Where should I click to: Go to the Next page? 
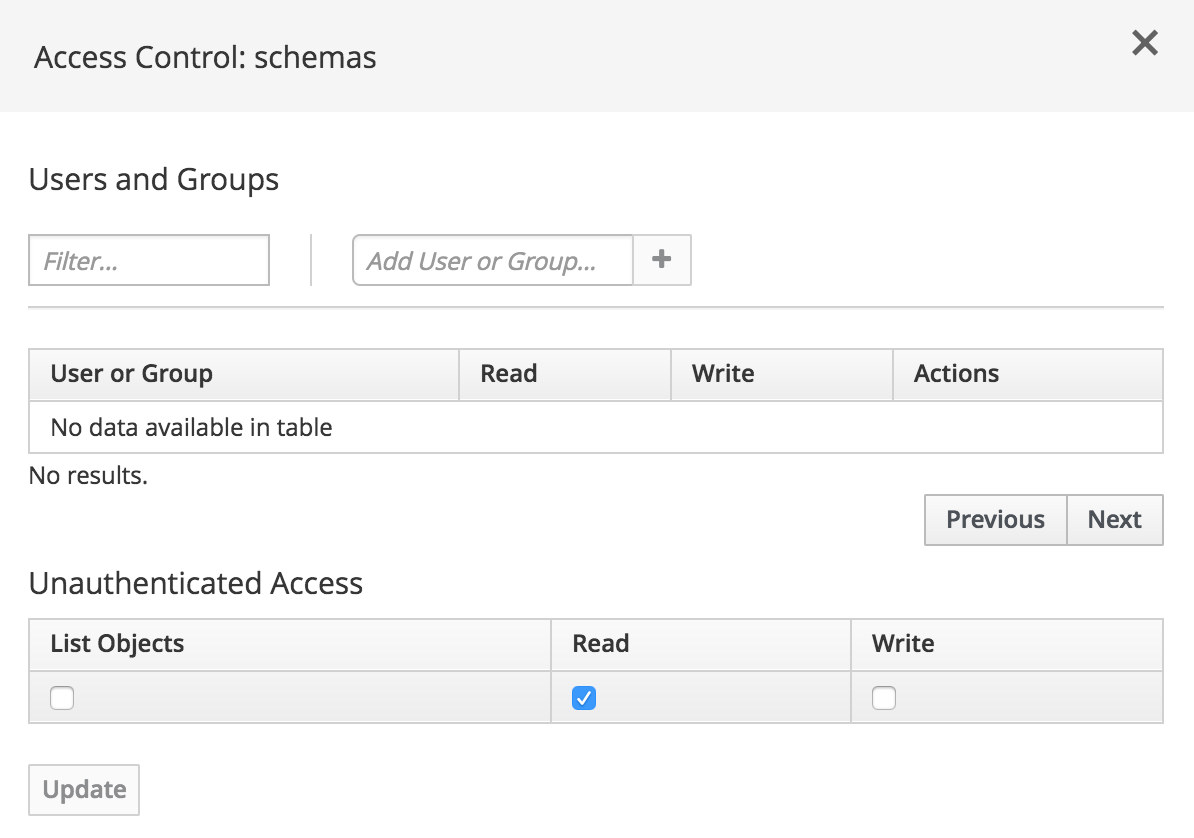pyautogui.click(x=1115, y=520)
